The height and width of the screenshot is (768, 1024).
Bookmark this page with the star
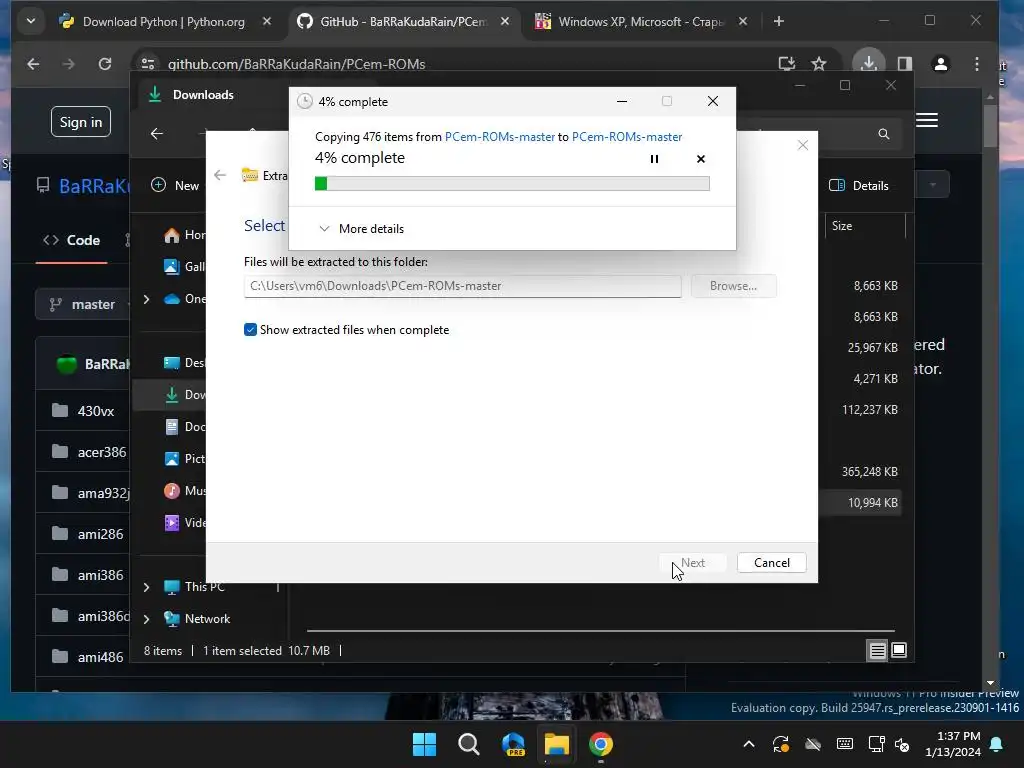coord(818,64)
